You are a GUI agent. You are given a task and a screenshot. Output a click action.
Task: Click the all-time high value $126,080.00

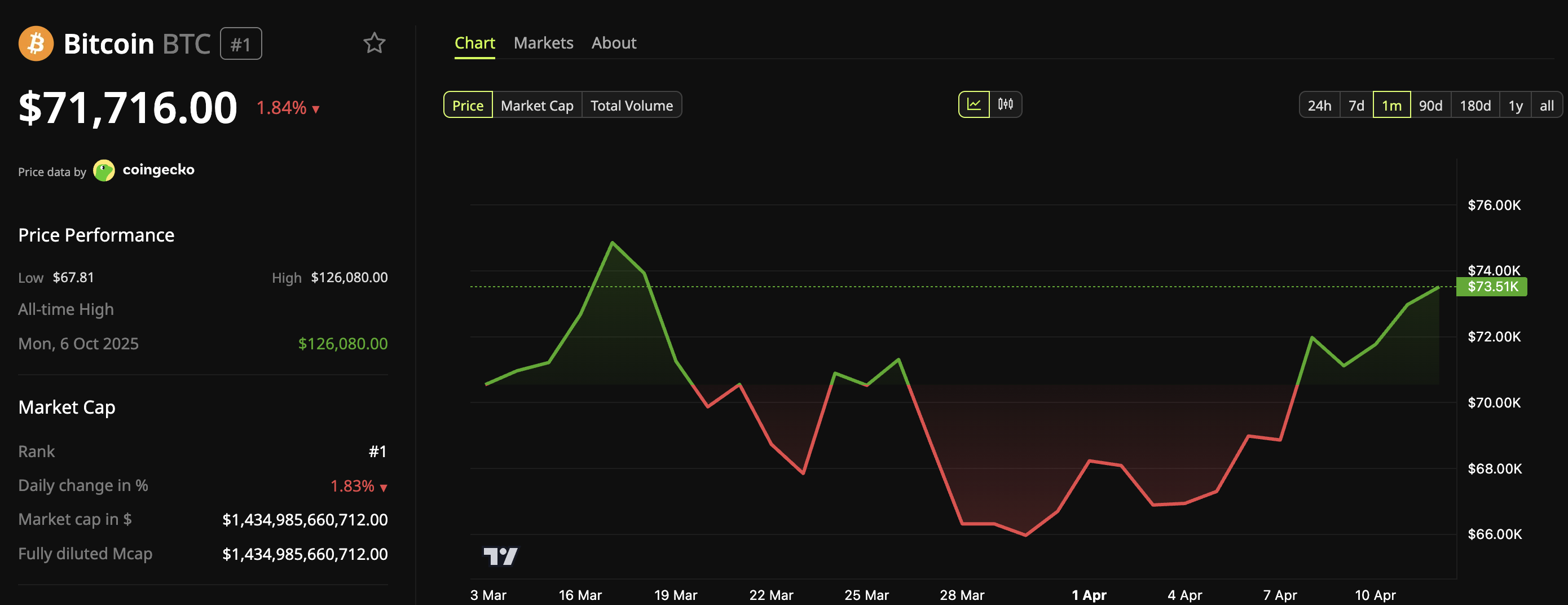(x=343, y=343)
